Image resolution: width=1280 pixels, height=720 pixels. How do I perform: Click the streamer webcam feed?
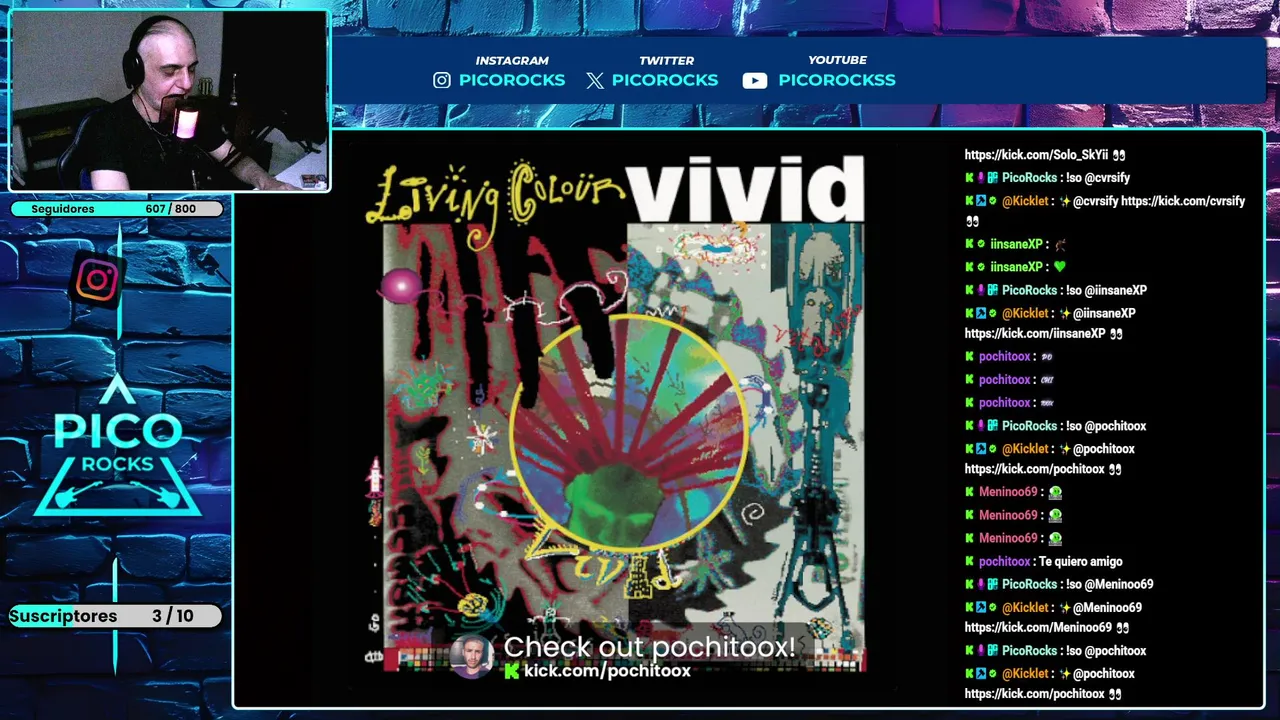169,101
